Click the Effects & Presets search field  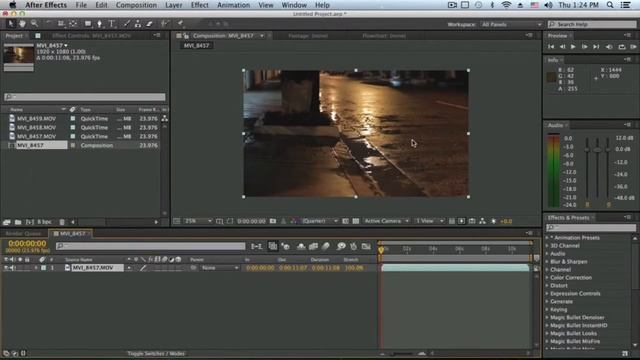[591, 227]
